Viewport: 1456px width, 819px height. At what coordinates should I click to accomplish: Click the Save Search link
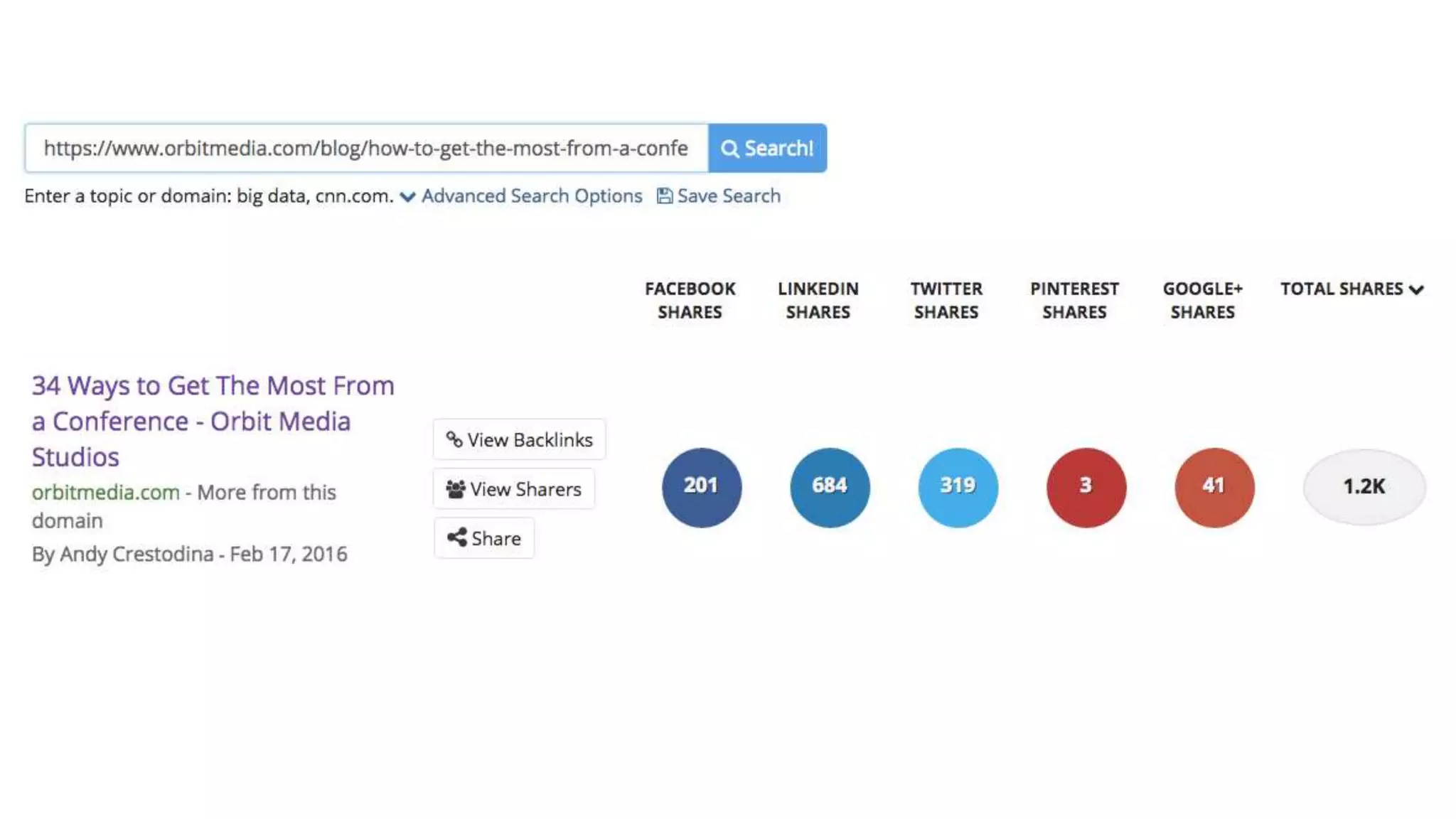click(728, 196)
